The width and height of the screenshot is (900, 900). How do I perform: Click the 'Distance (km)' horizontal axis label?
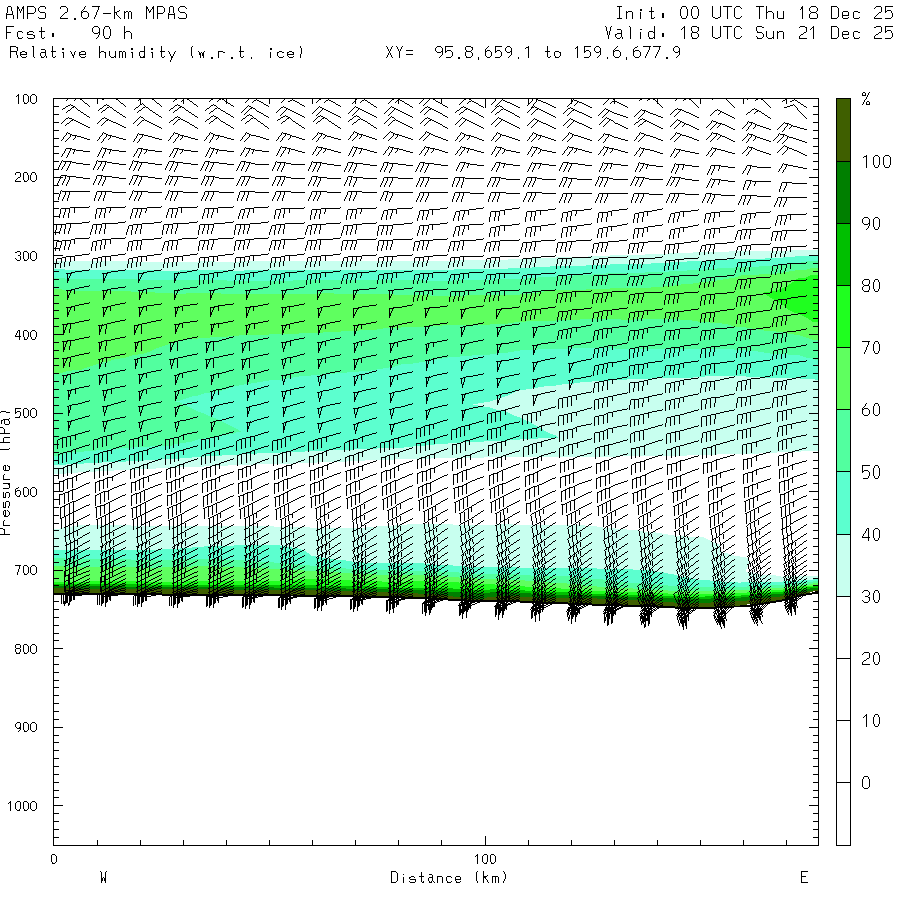pyautogui.click(x=448, y=878)
